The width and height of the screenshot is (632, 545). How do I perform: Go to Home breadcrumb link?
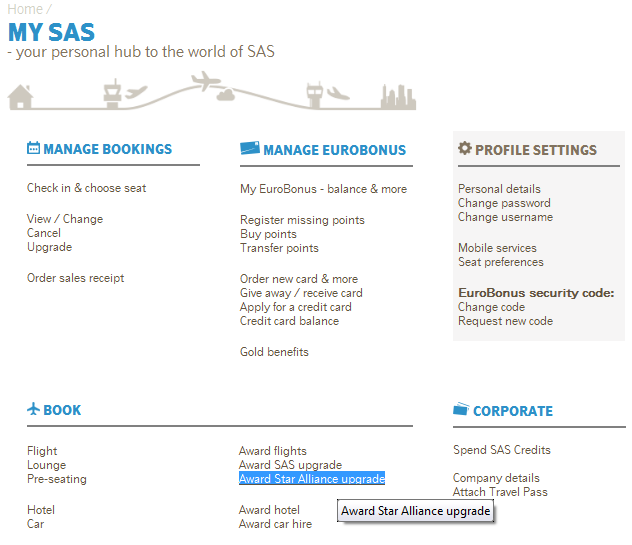(25, 9)
